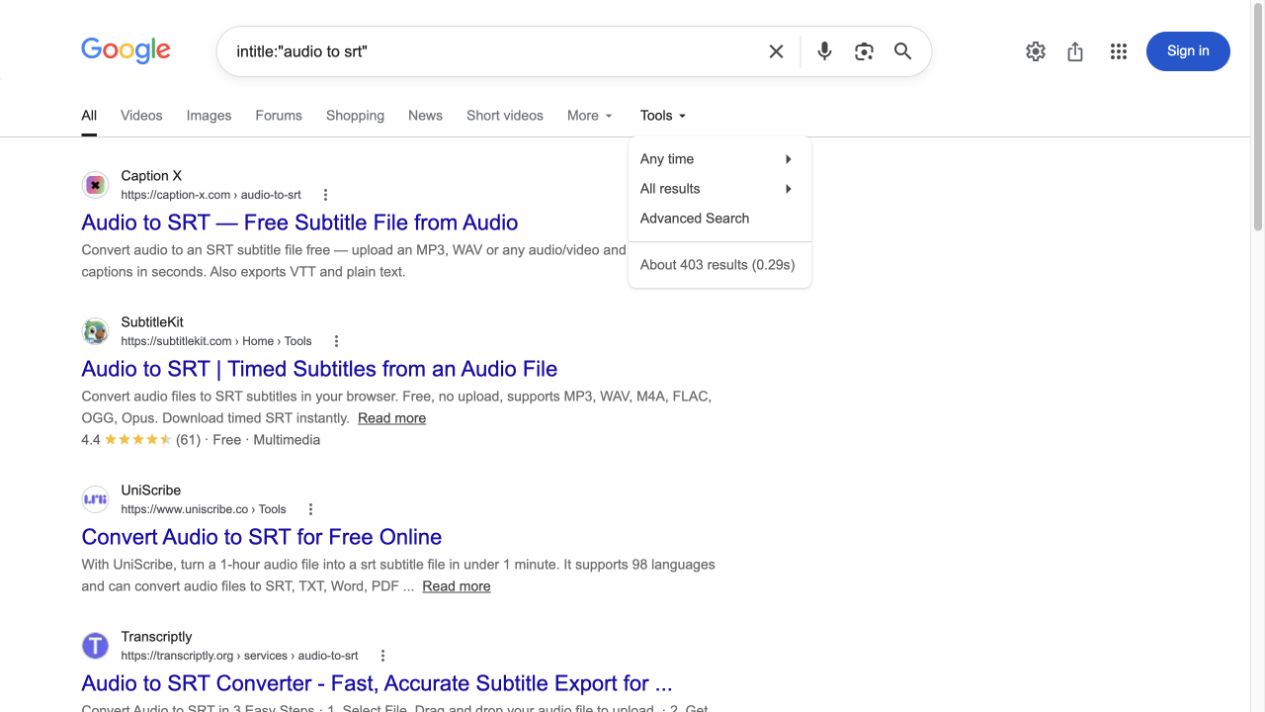
Task: Click the Caption X favicon
Action: pos(95,185)
